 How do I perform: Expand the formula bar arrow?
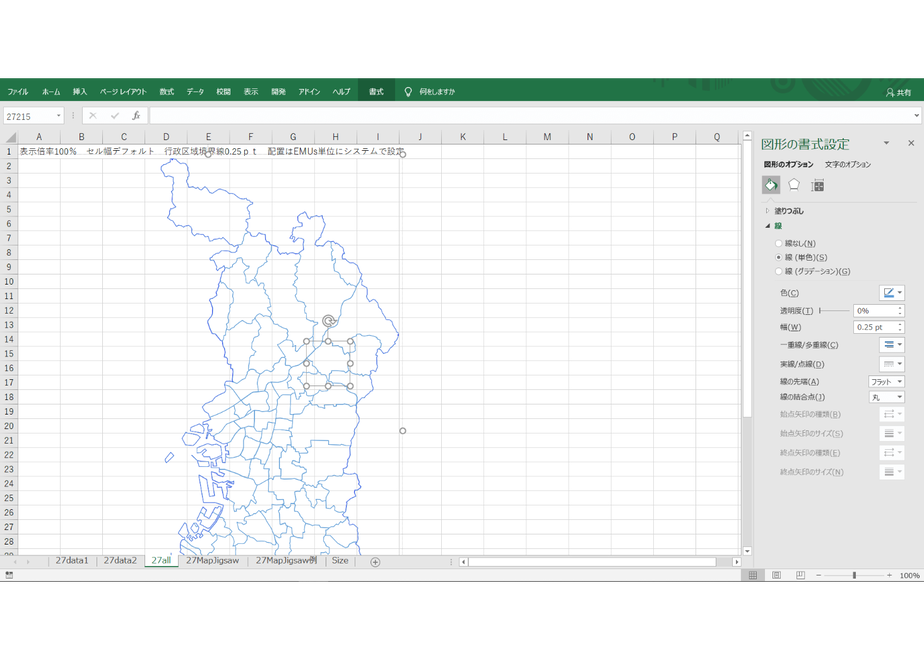916,116
